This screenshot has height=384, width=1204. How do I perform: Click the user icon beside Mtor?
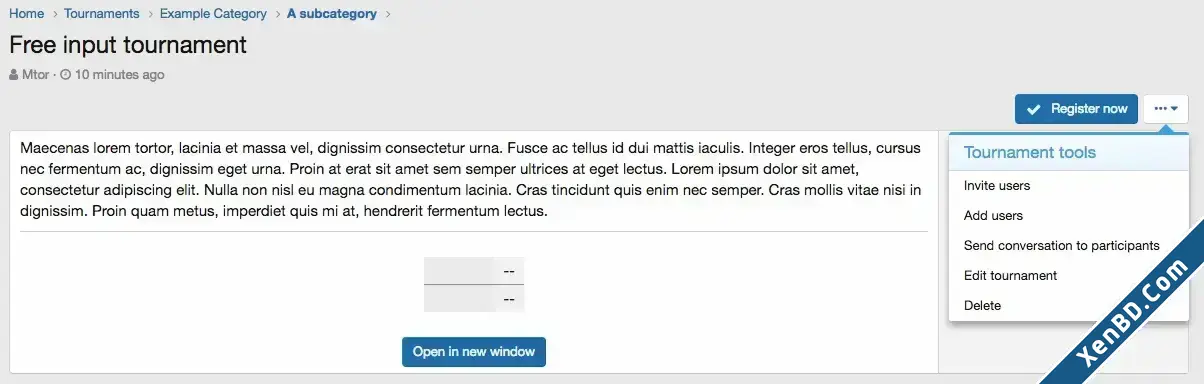[14, 75]
